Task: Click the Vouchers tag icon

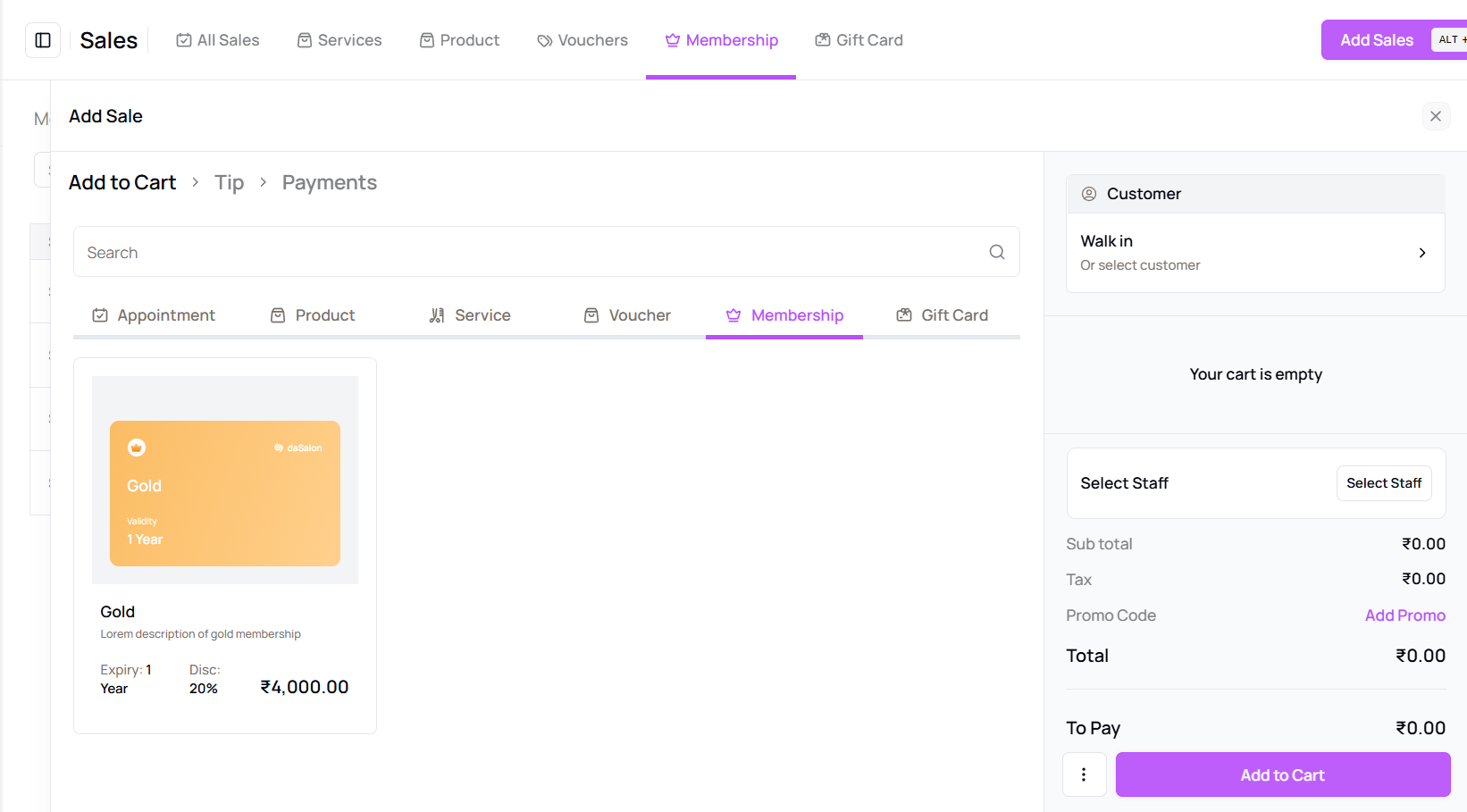Action: (545, 41)
